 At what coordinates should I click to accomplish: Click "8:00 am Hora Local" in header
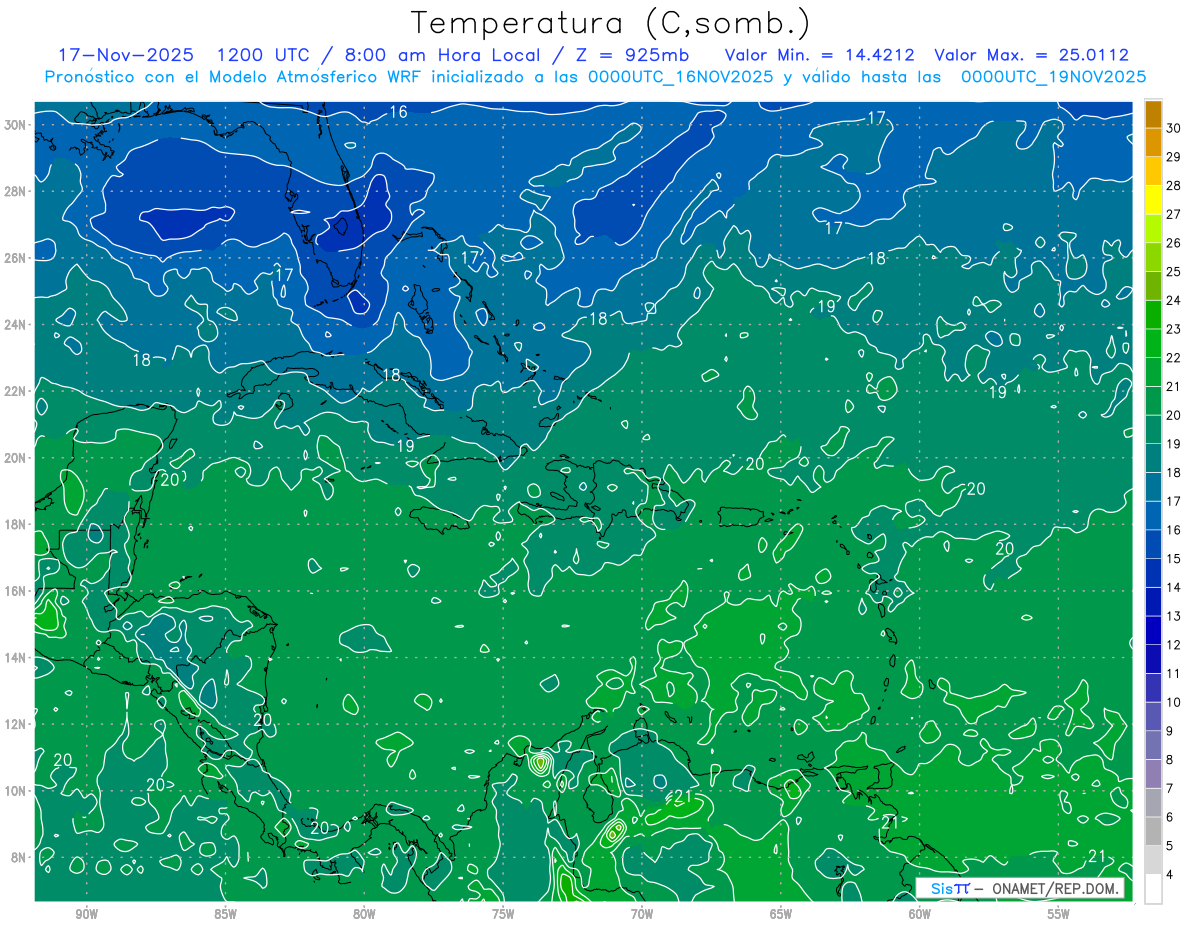click(x=442, y=55)
